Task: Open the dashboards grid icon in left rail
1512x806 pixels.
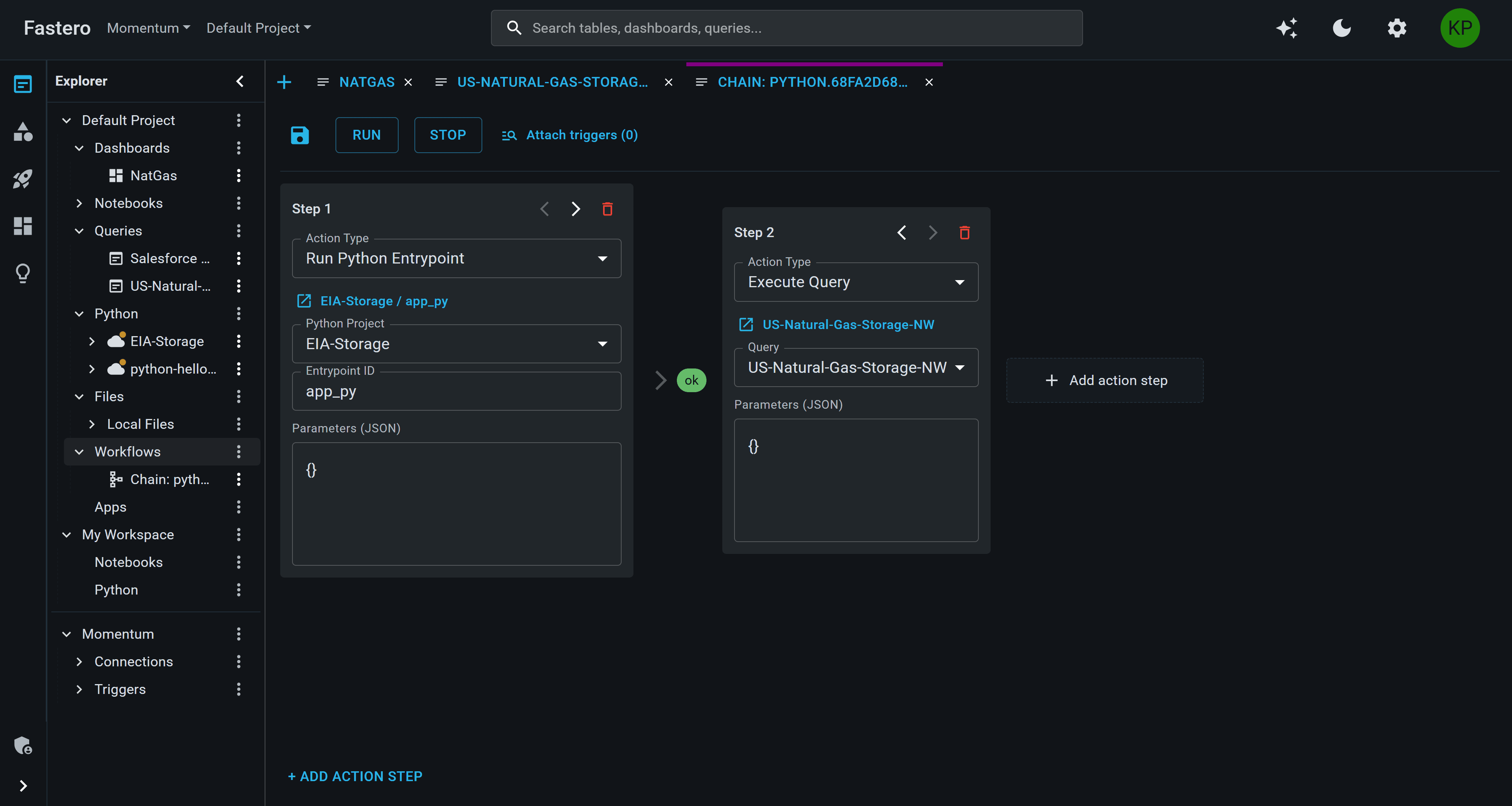Action: click(22, 226)
